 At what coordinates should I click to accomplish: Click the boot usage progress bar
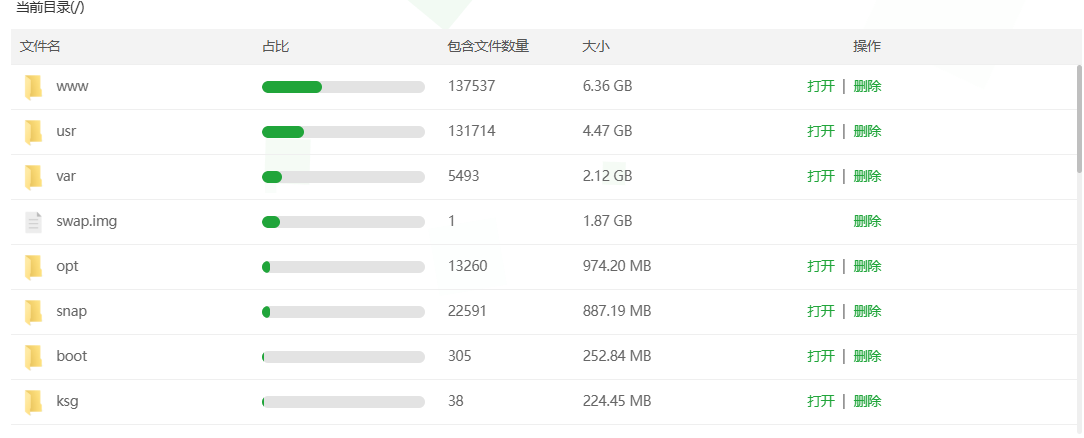point(343,356)
